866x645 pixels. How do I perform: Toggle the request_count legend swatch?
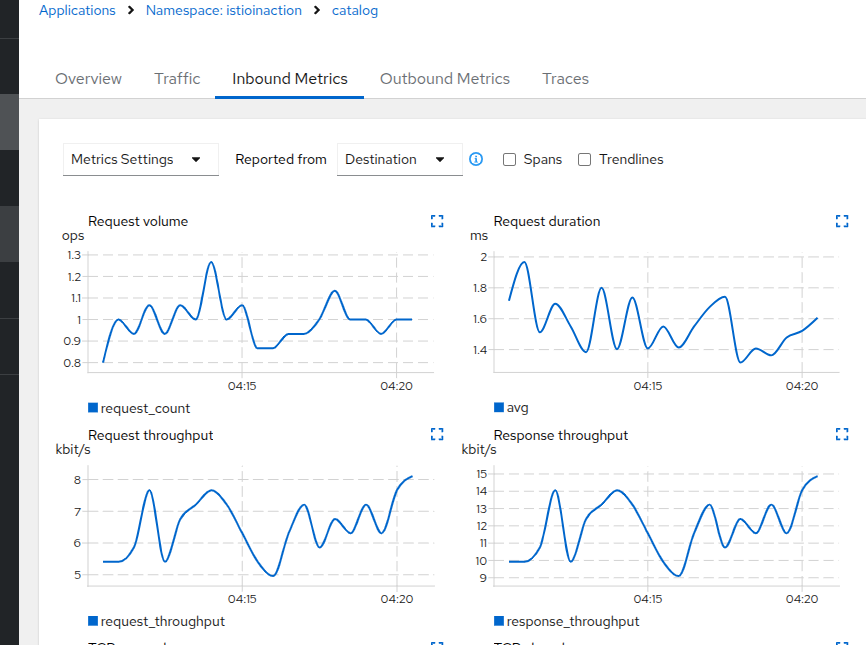coord(93,408)
